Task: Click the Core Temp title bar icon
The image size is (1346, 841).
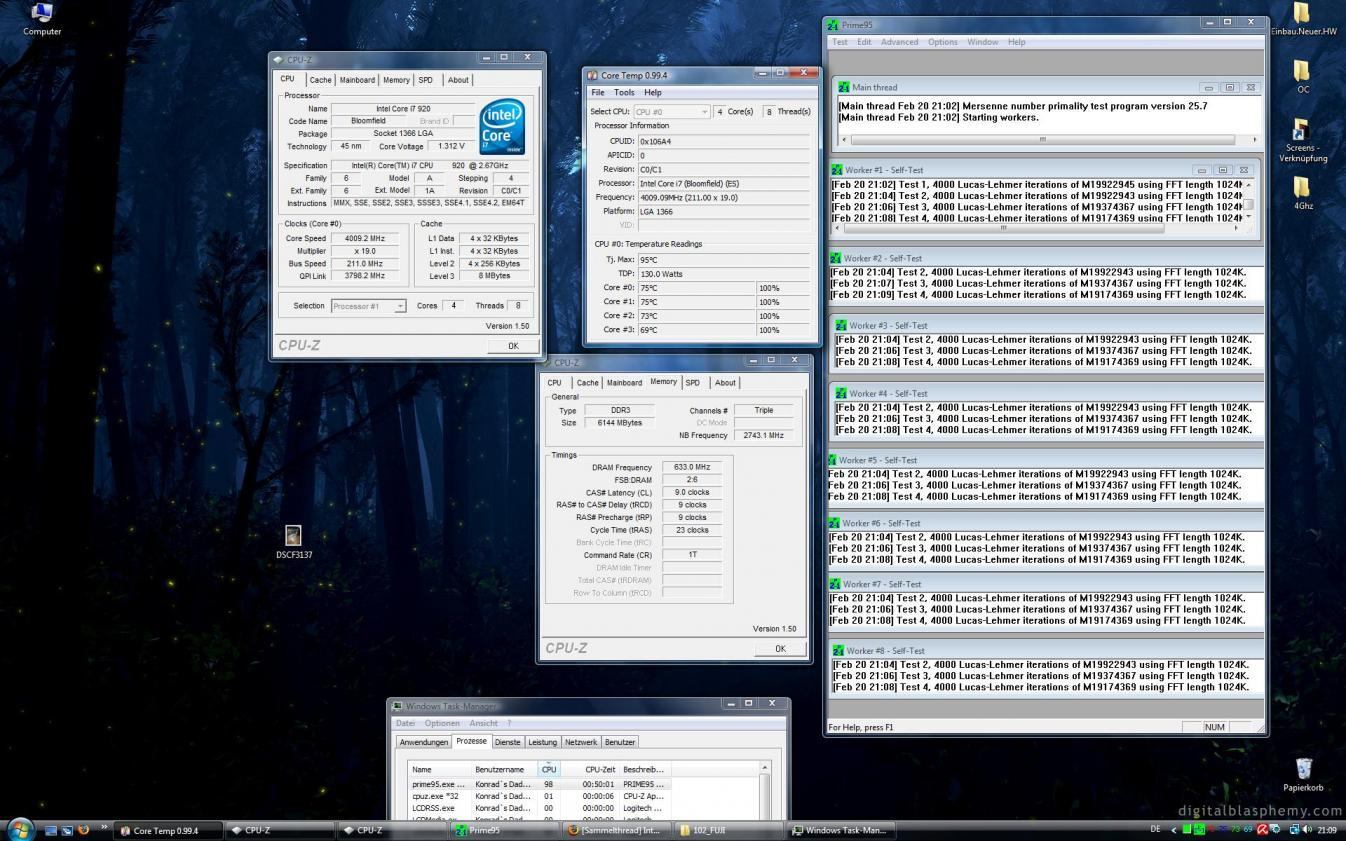Action: tap(593, 75)
